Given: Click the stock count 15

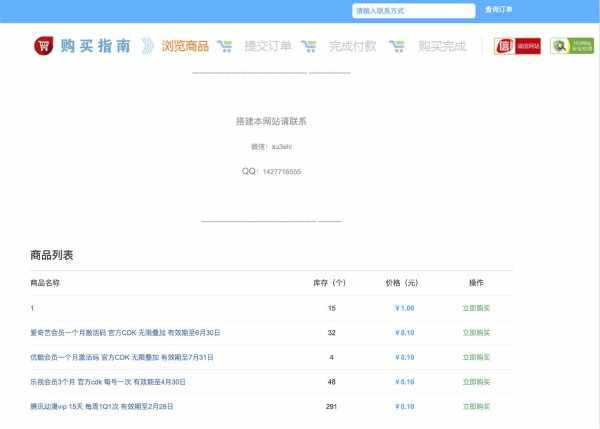Looking at the screenshot, I should (x=332, y=308).
